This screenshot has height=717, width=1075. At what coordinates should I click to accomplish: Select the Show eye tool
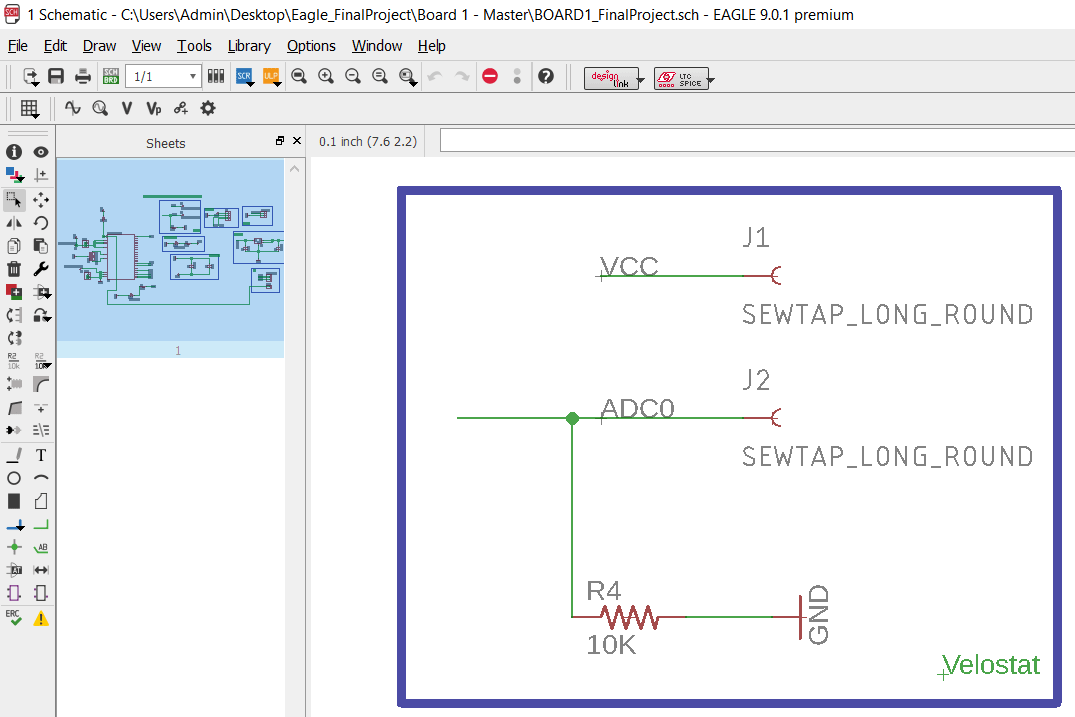(41, 151)
